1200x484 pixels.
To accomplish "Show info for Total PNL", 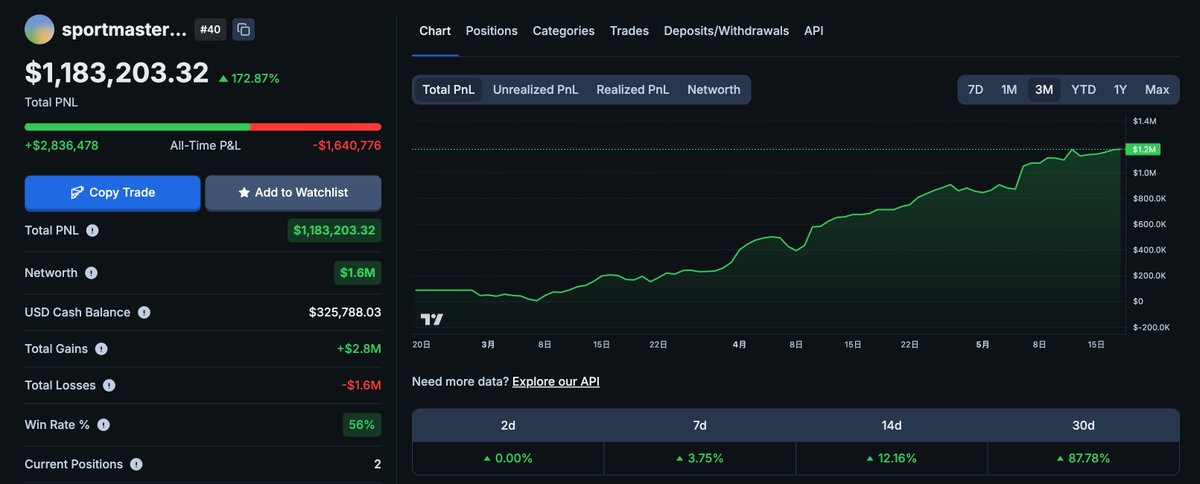I will [x=92, y=230].
